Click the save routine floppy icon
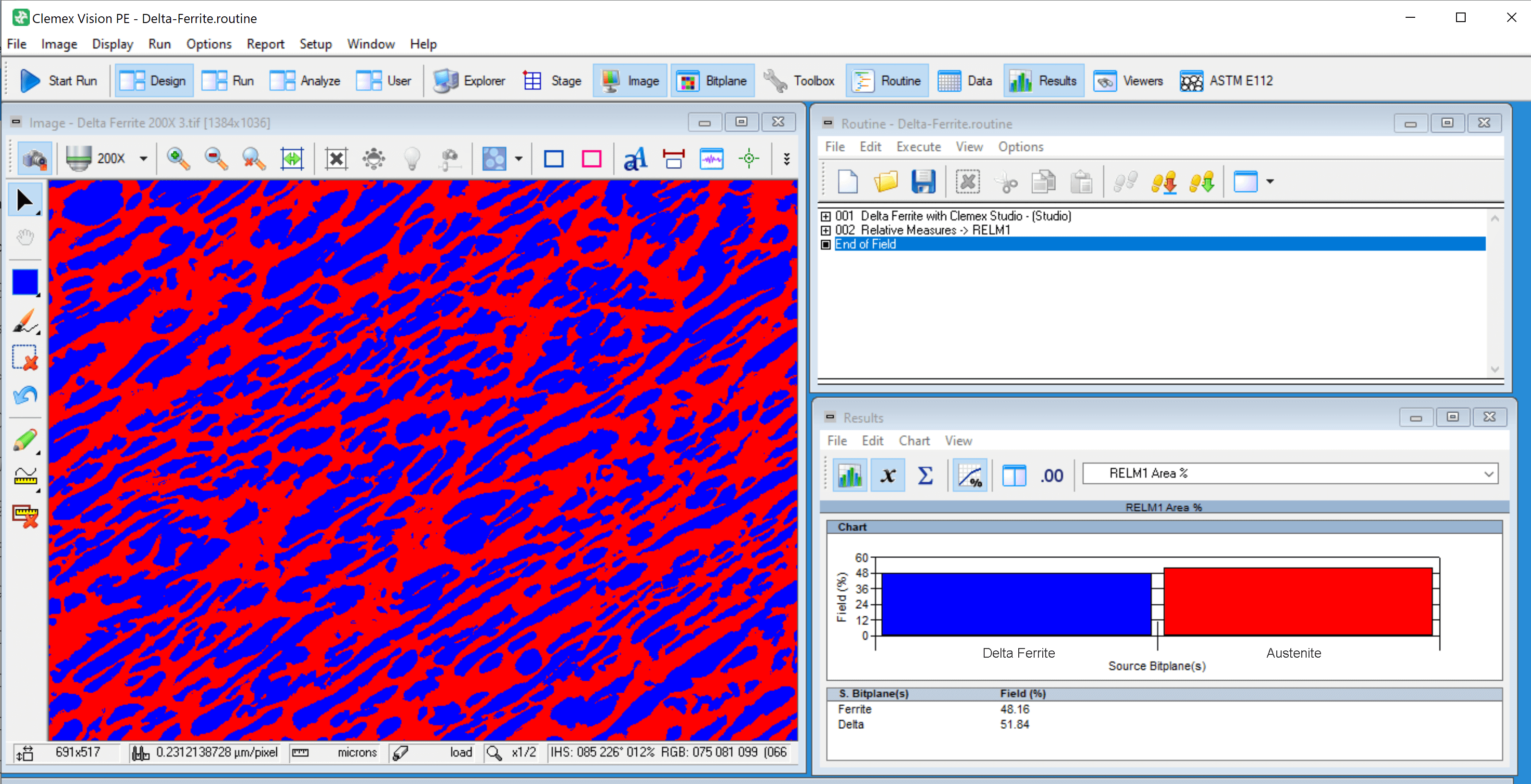 (923, 182)
